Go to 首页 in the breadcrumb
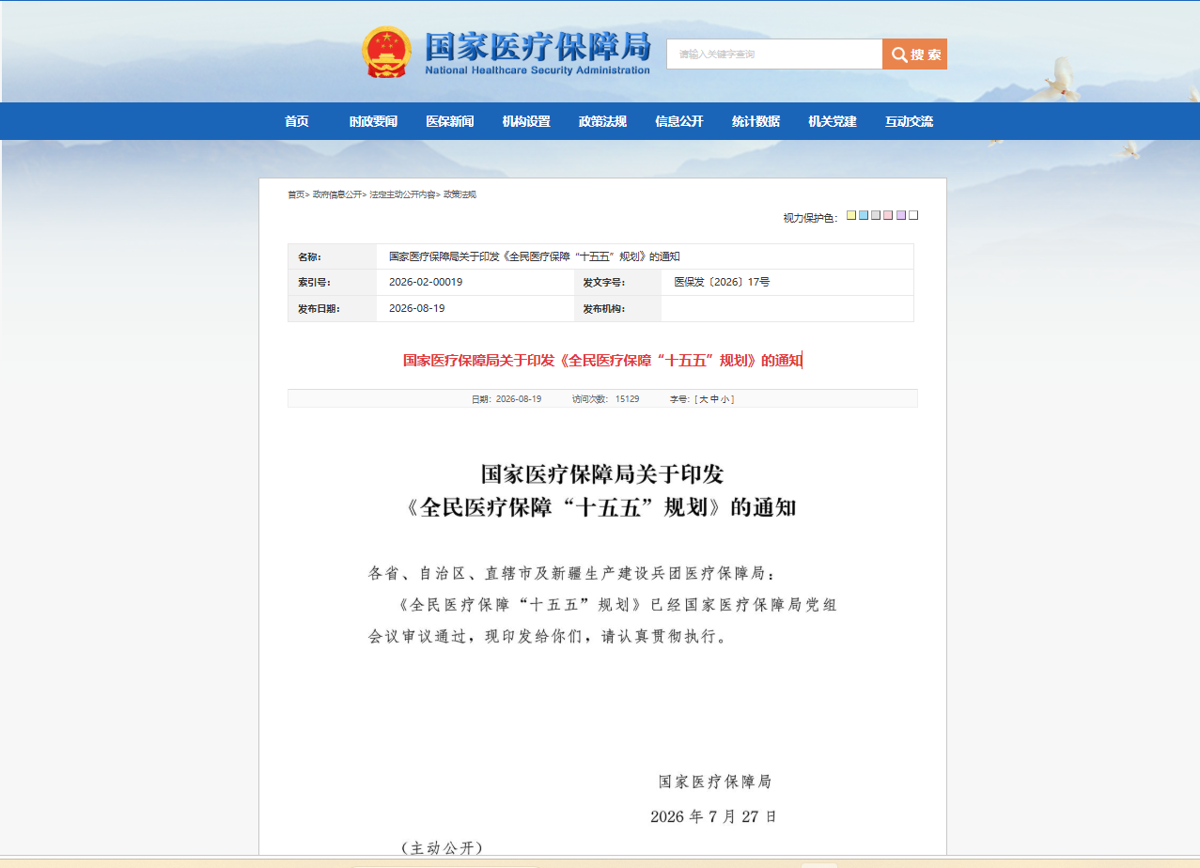 point(296,194)
